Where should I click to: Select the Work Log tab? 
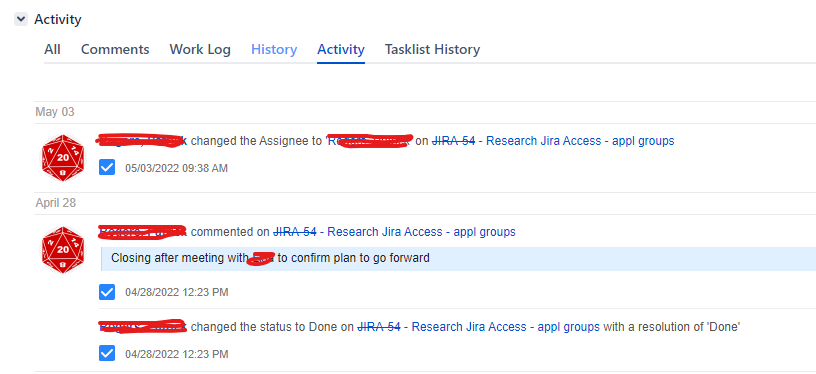pos(200,49)
